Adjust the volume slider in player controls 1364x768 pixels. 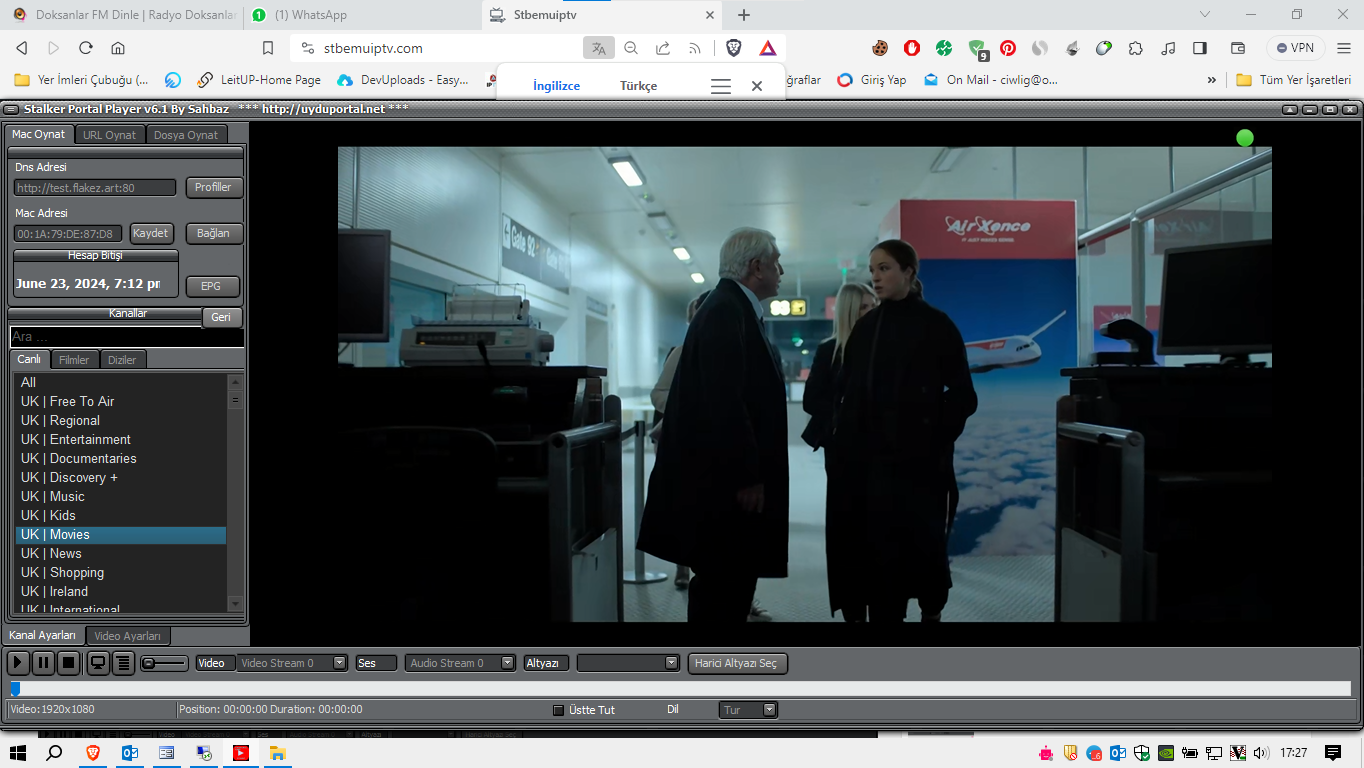coord(164,663)
